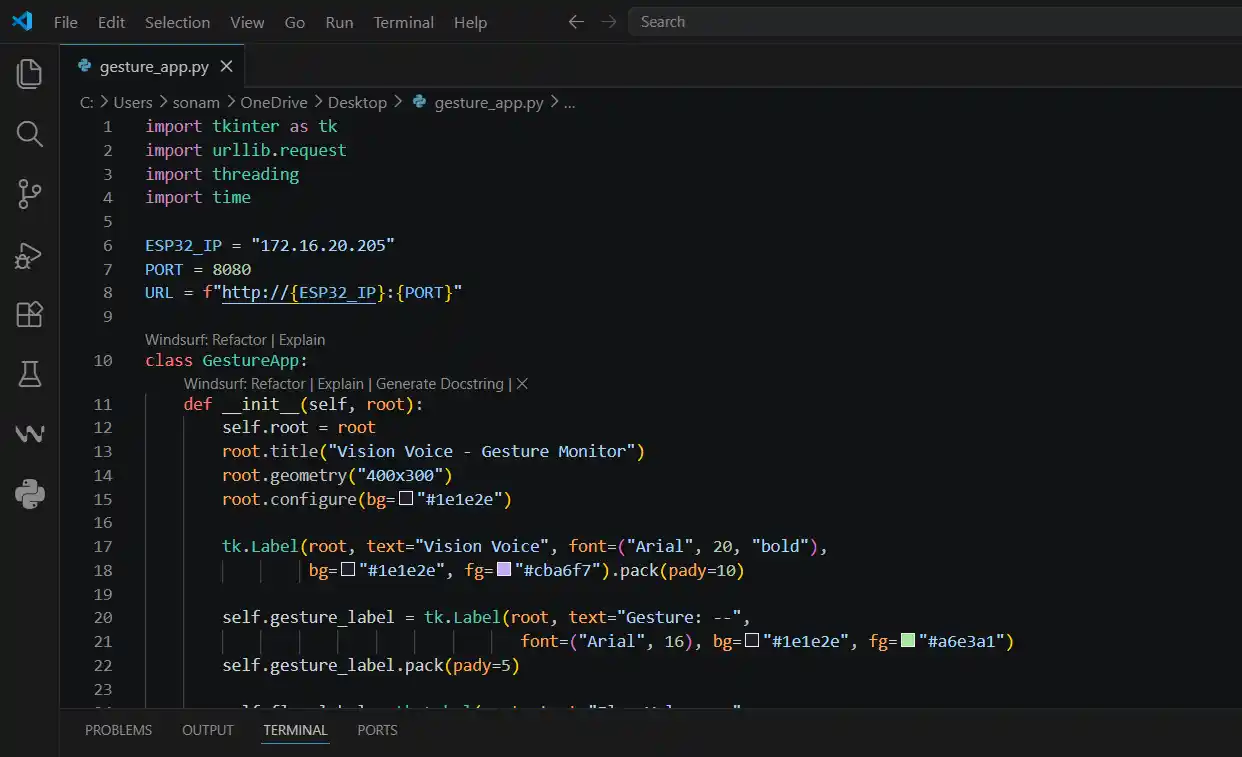
Task: Switch to the TERMINAL panel tab
Action: point(295,730)
